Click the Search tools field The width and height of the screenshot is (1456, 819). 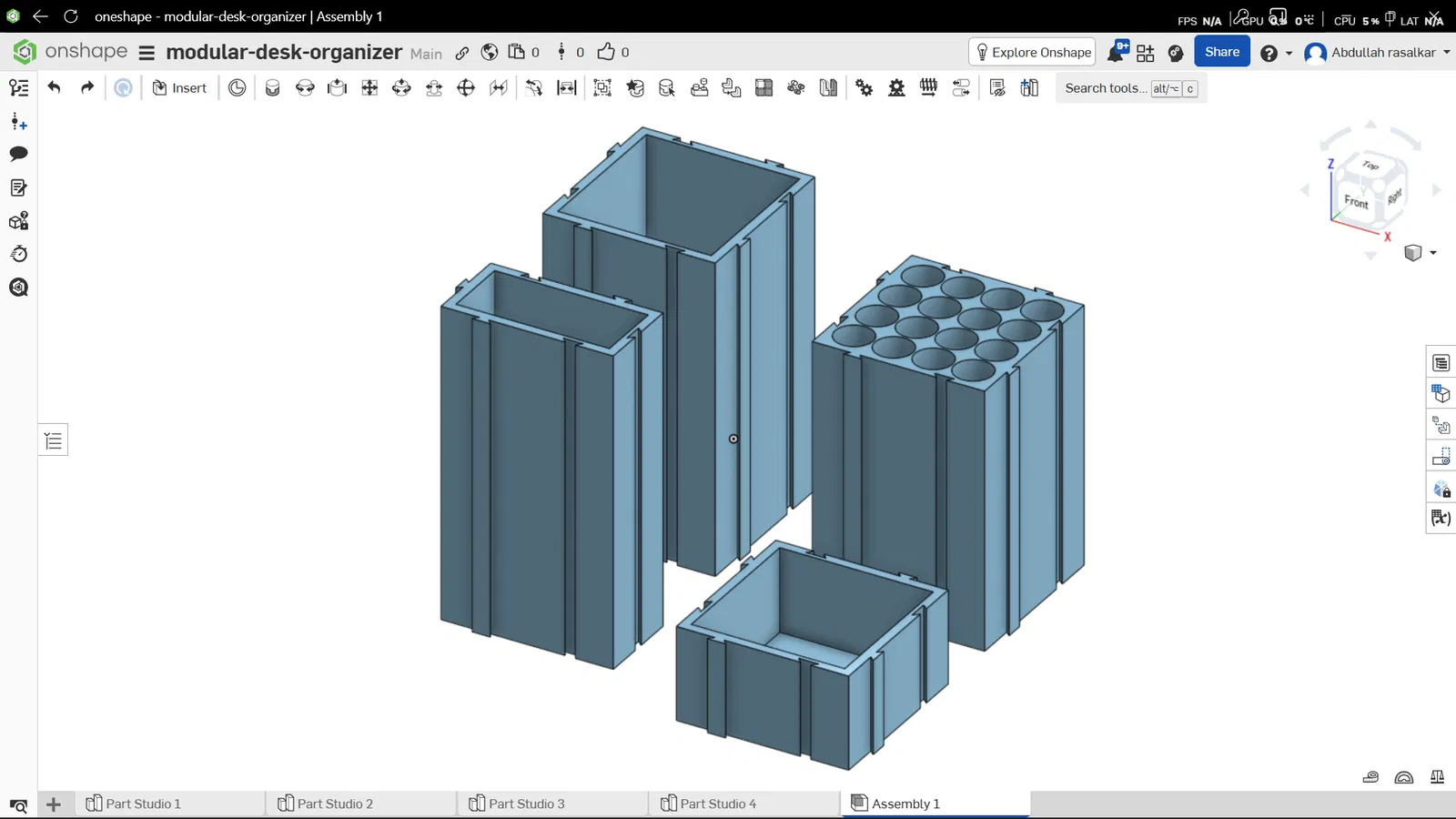(x=1131, y=88)
